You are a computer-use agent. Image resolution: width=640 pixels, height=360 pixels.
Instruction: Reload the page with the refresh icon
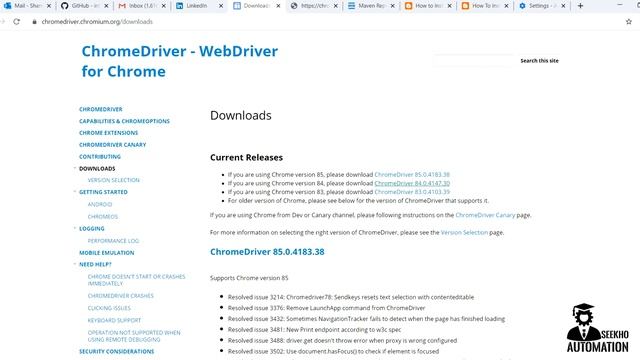point(16,22)
